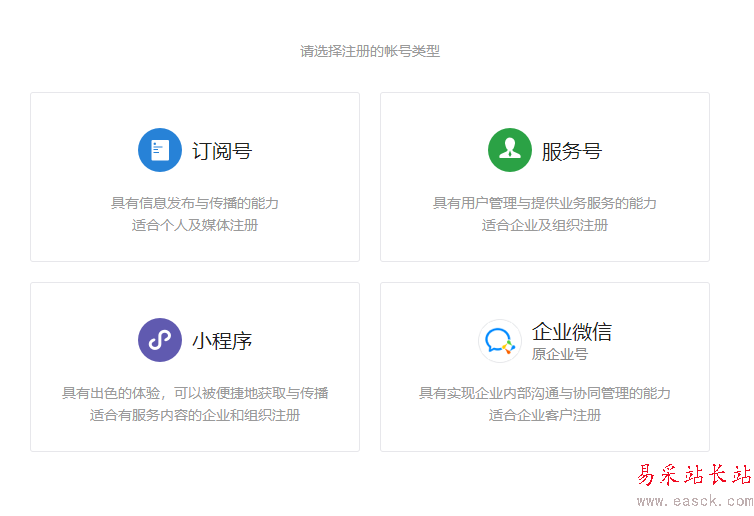Click text 适合有服务内容的企业和组织注册
The width and height of the screenshot is (754, 516).
pos(195,415)
